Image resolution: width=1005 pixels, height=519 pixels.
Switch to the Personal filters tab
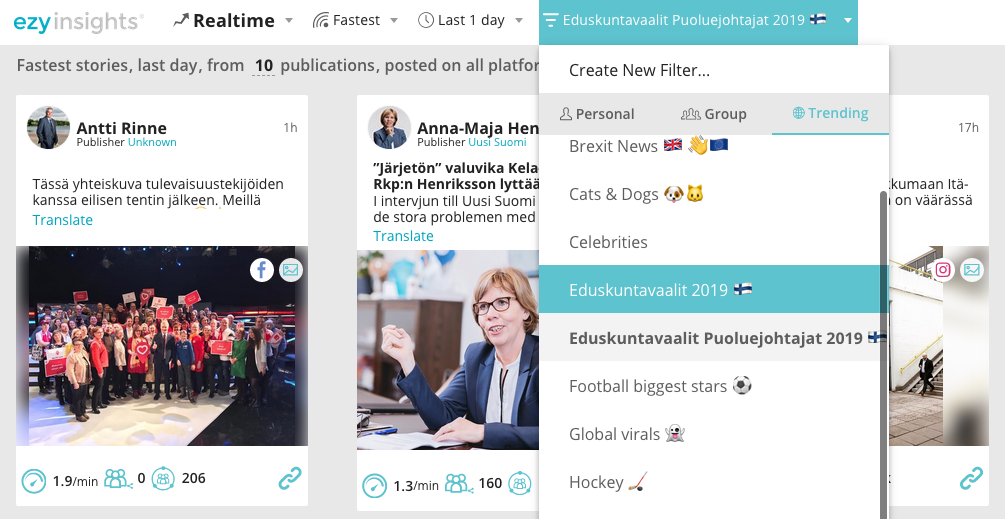pos(597,114)
